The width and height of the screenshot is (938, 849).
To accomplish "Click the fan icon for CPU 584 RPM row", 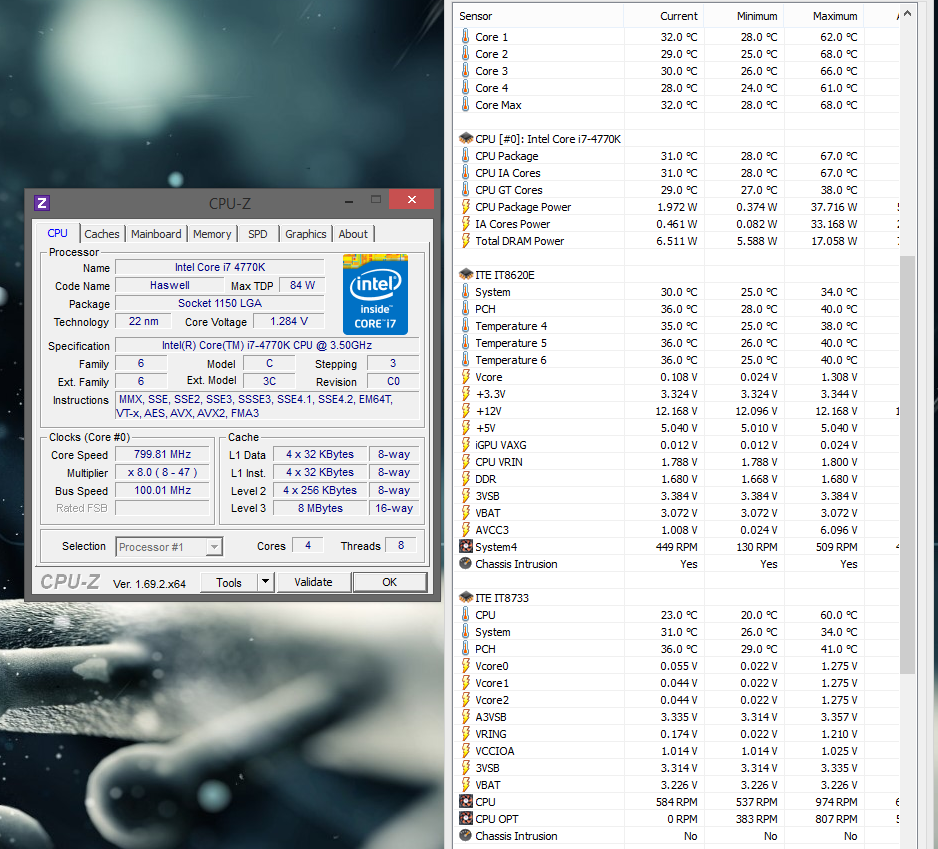I will (x=465, y=802).
